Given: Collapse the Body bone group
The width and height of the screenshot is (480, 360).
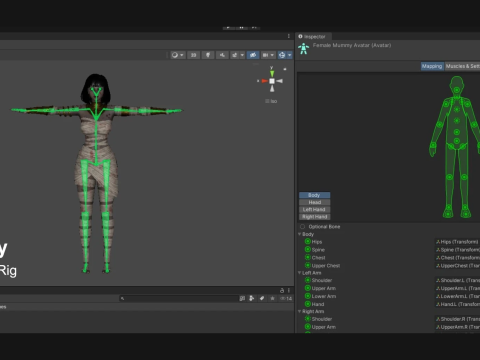Looking at the screenshot, I should (x=299, y=234).
